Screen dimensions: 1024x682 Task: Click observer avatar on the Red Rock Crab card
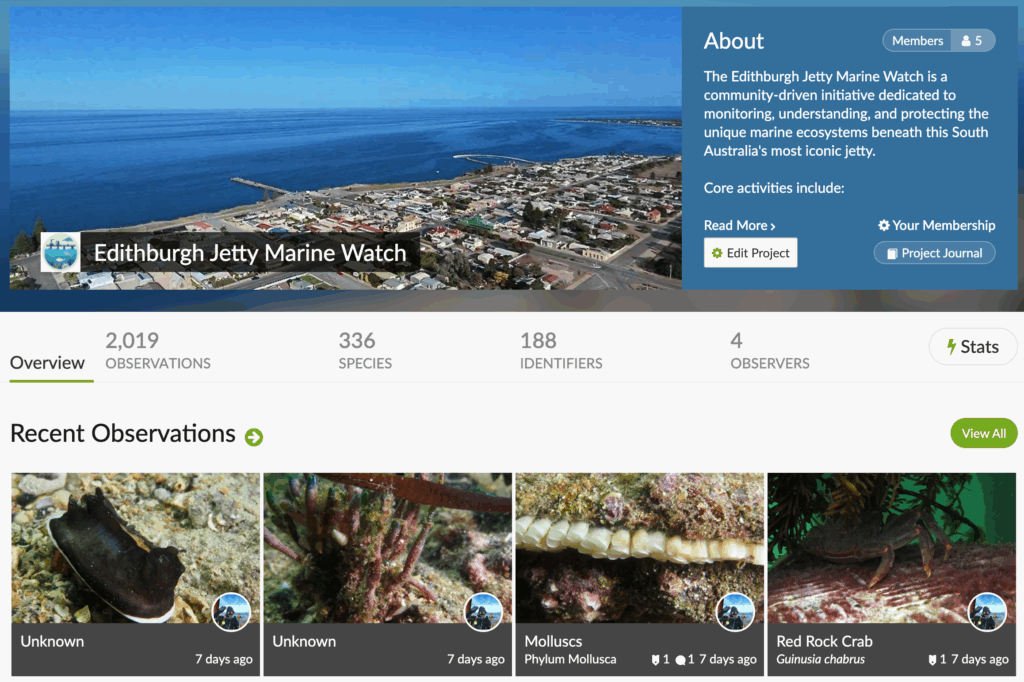(987, 611)
